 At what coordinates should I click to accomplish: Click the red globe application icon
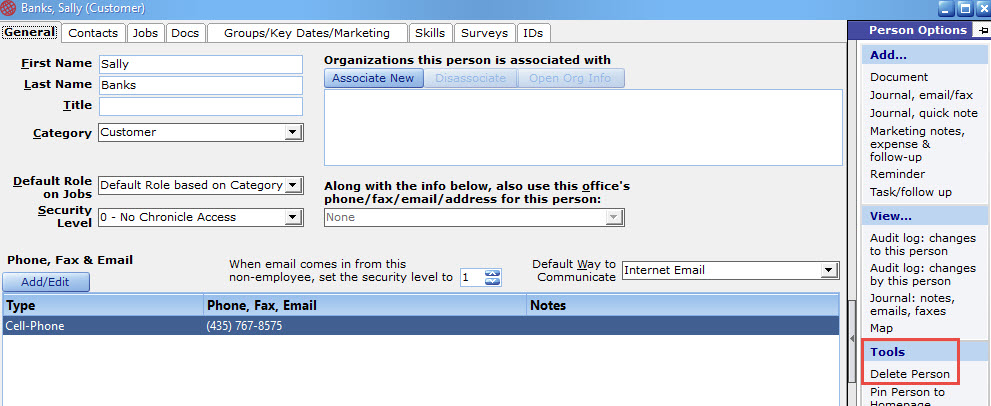click(9, 9)
